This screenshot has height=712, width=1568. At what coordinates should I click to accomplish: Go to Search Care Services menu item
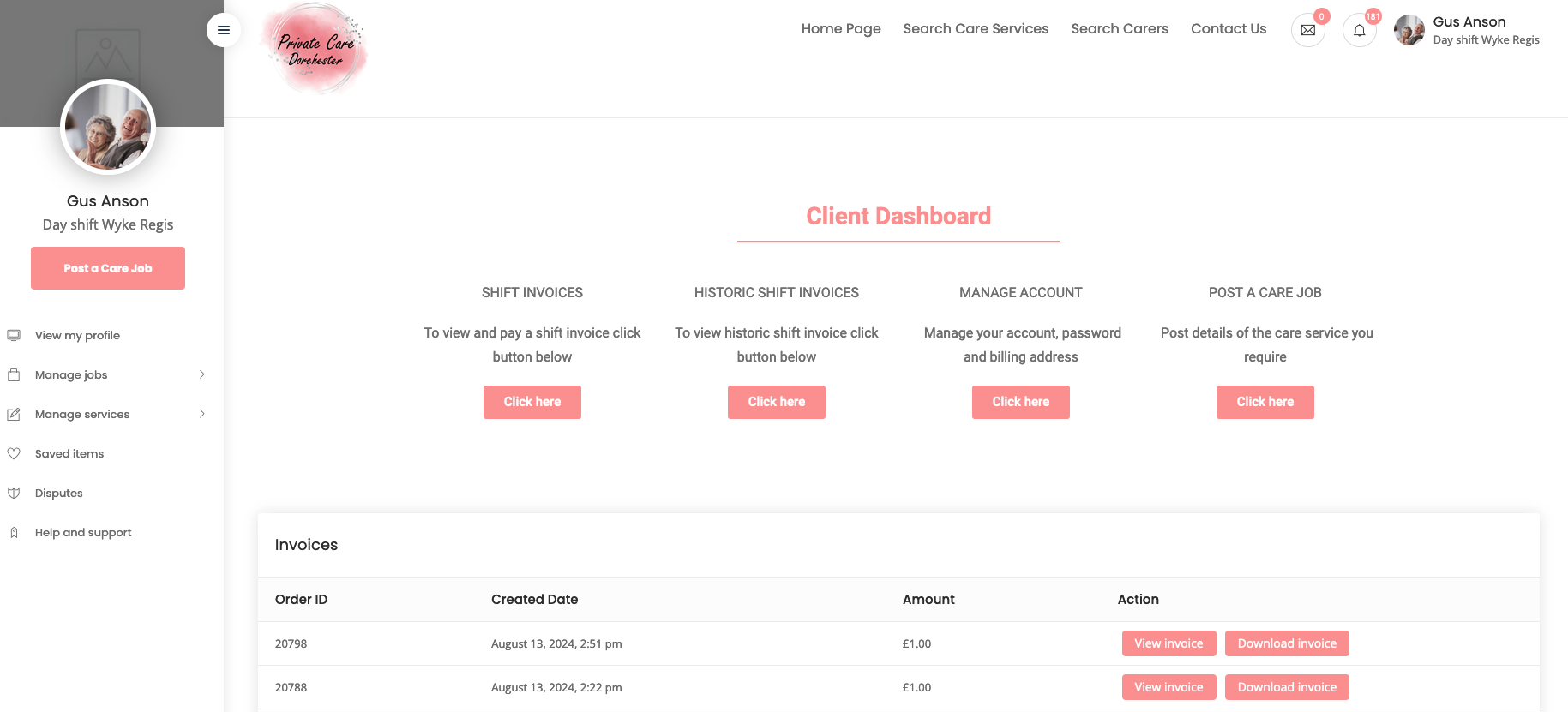[976, 28]
